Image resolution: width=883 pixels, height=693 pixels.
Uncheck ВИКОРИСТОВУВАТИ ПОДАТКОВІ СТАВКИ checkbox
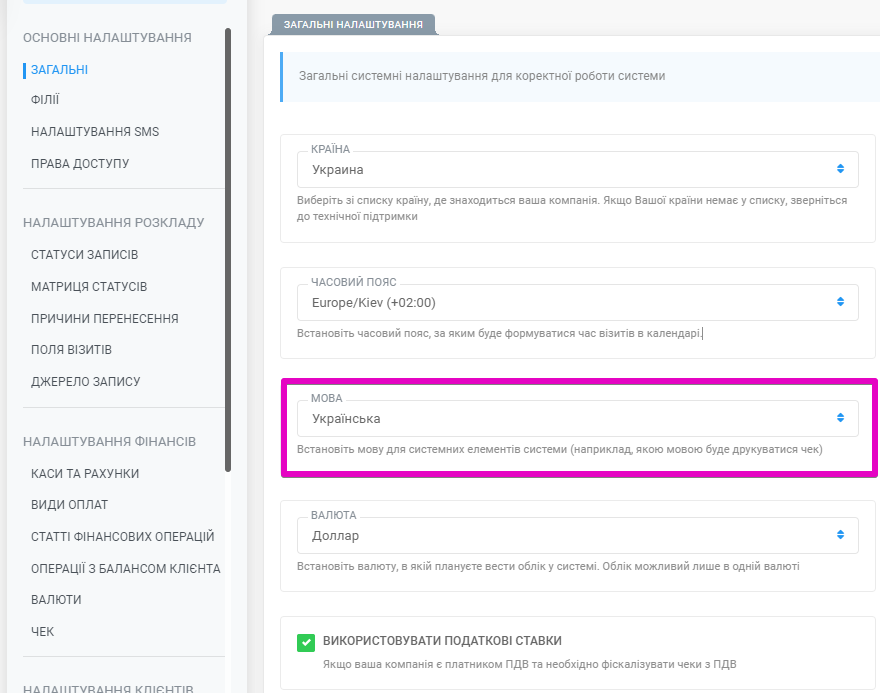306,642
